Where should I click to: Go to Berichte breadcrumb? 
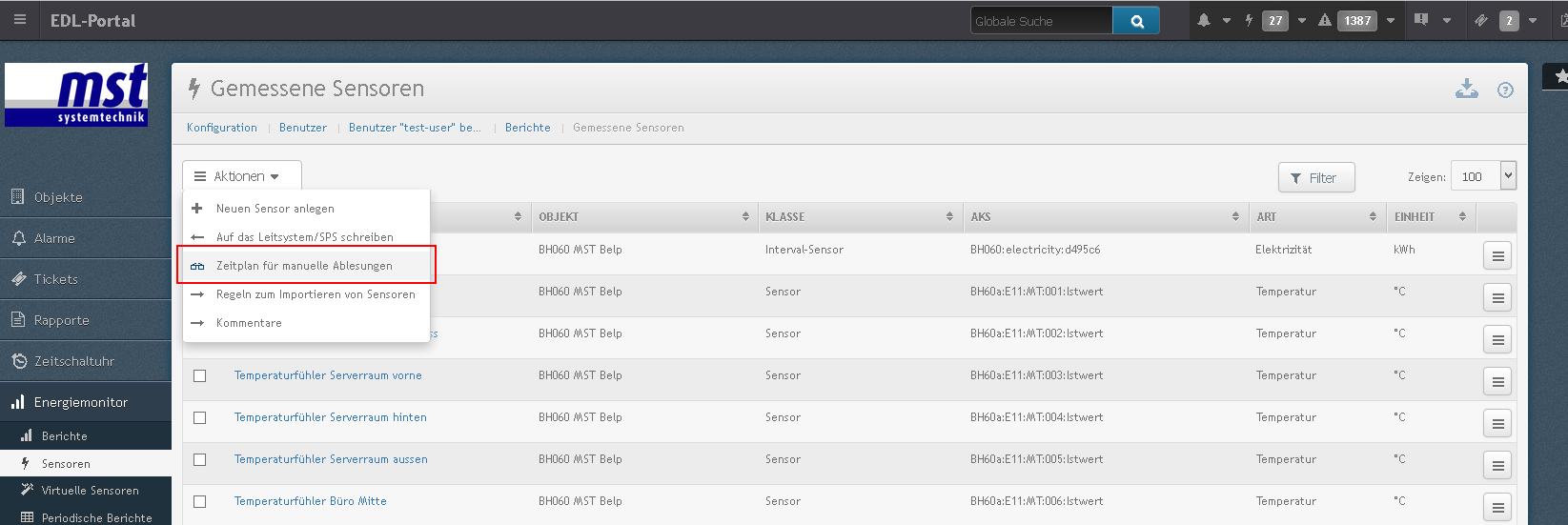pyautogui.click(x=528, y=128)
